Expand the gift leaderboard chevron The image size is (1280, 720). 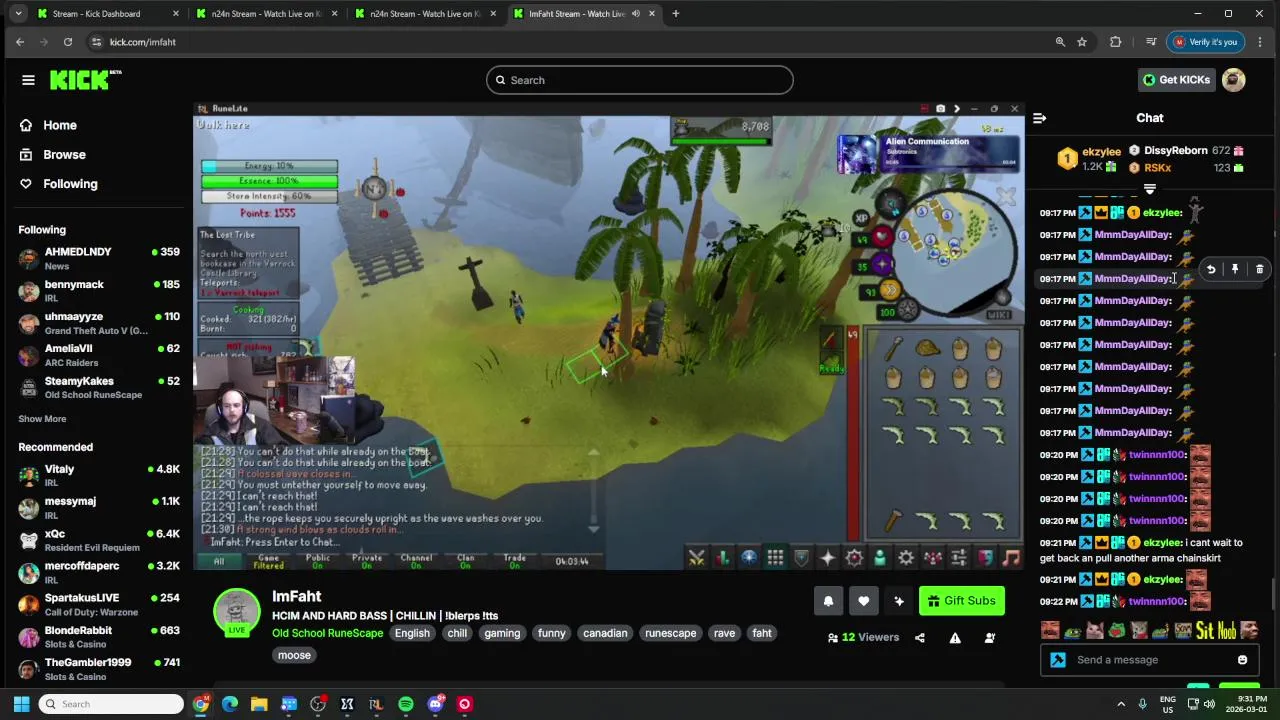click(1150, 189)
